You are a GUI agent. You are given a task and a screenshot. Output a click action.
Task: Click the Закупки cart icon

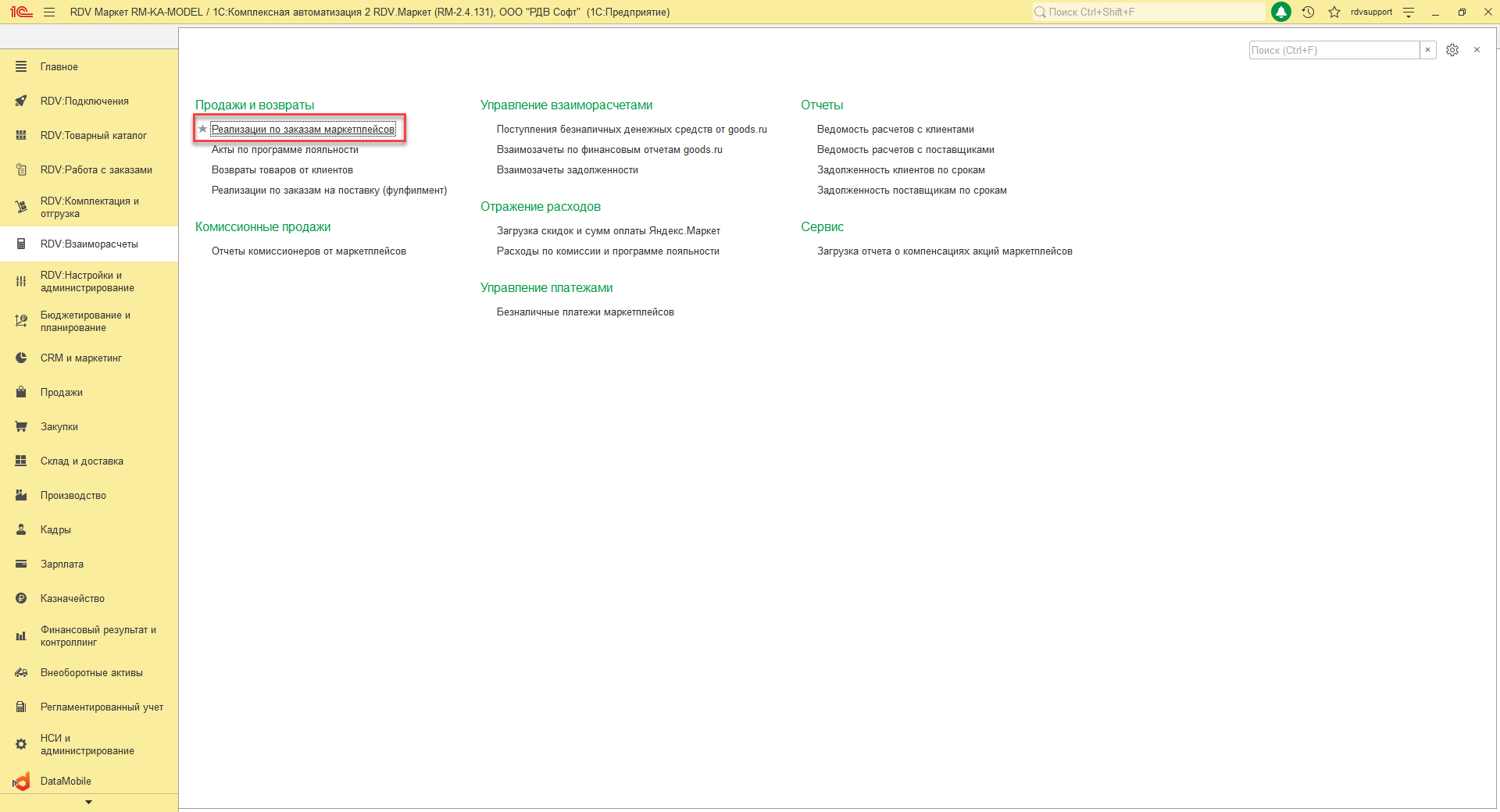[21, 427]
